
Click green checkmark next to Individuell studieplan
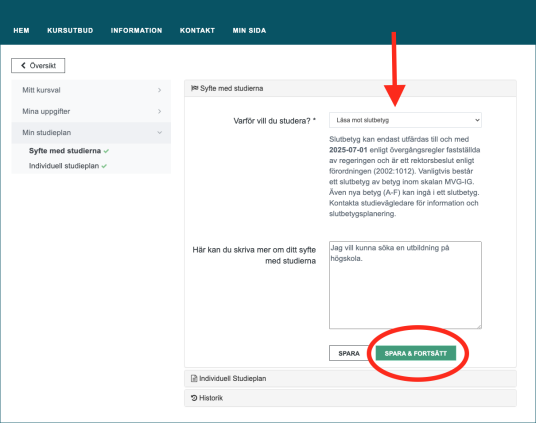pos(104,166)
